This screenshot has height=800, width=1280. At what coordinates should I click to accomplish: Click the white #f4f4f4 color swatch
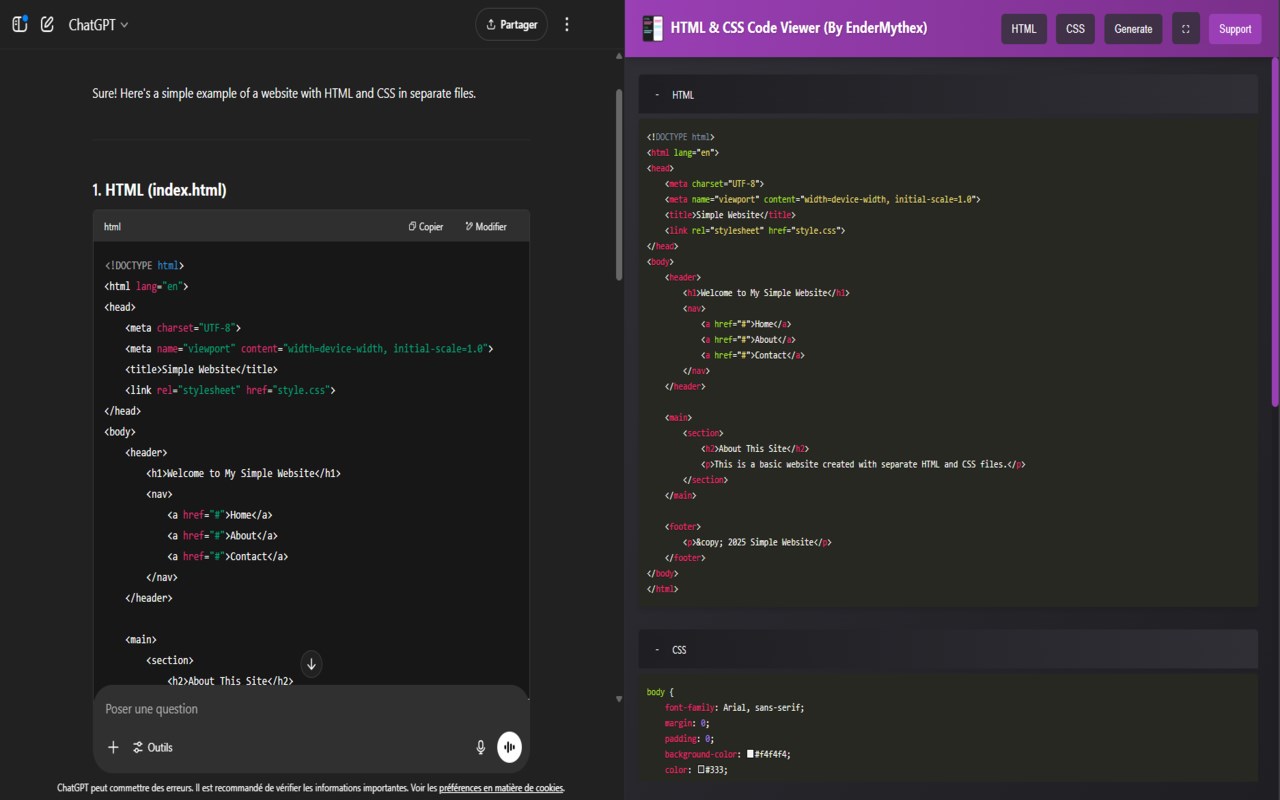pos(750,755)
